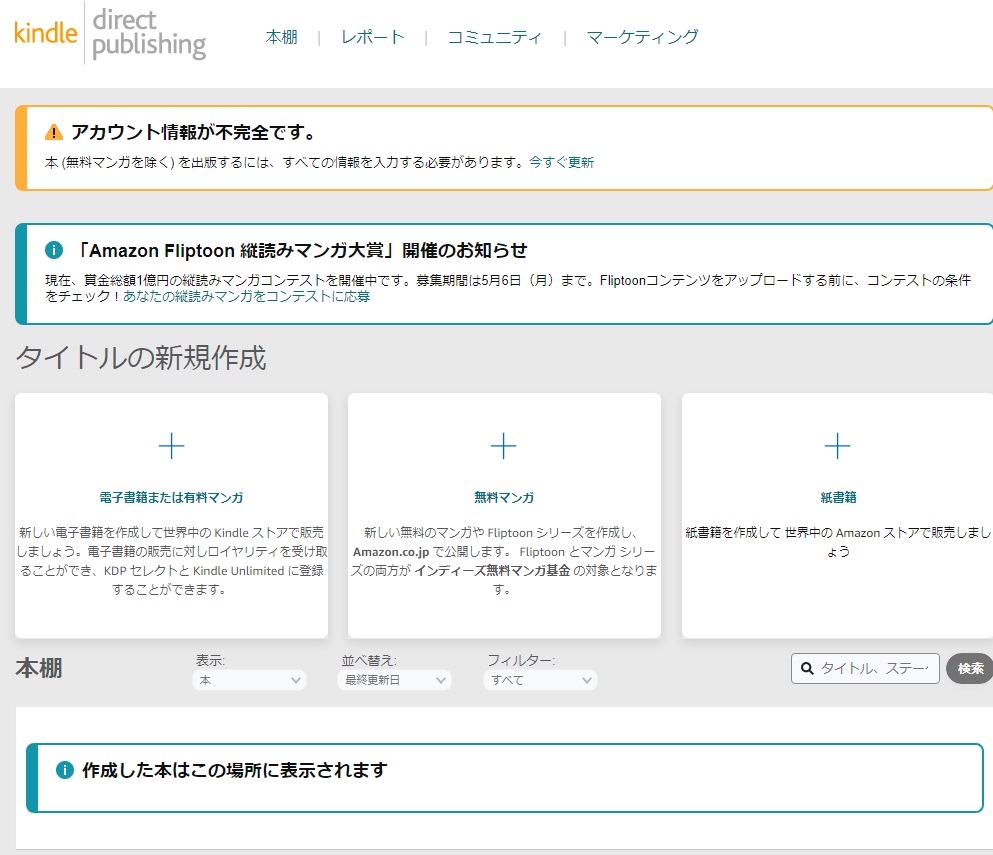Open the レポート navigation menu

tap(372, 37)
